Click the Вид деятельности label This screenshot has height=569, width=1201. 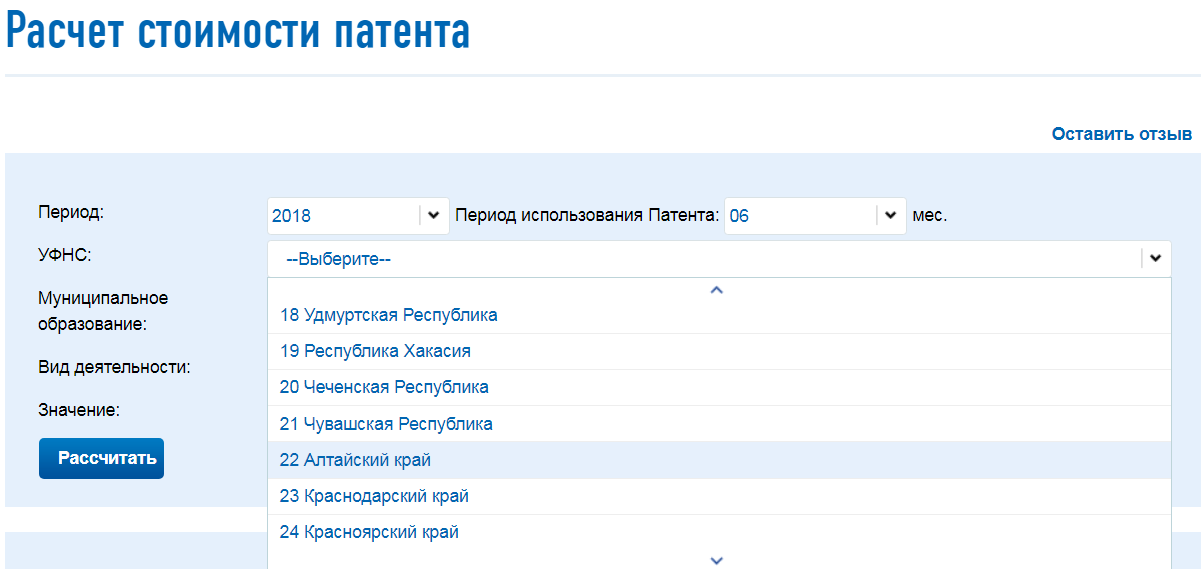pos(114,367)
